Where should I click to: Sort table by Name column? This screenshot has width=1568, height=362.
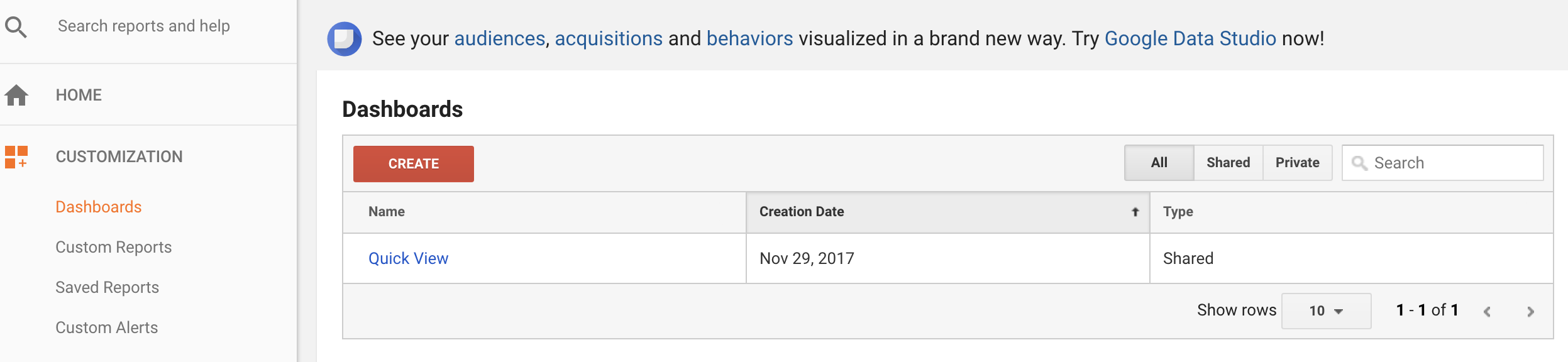coord(387,212)
